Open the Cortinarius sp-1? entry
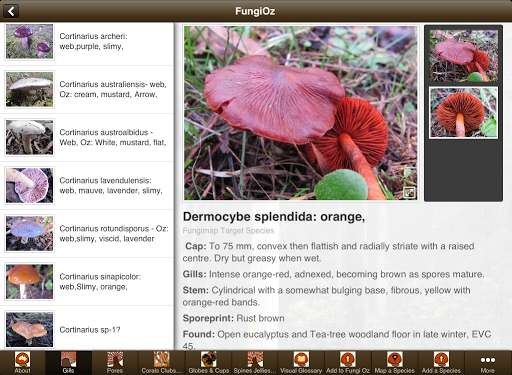Viewport: 512px width, 375px height. pyautogui.click(x=87, y=328)
